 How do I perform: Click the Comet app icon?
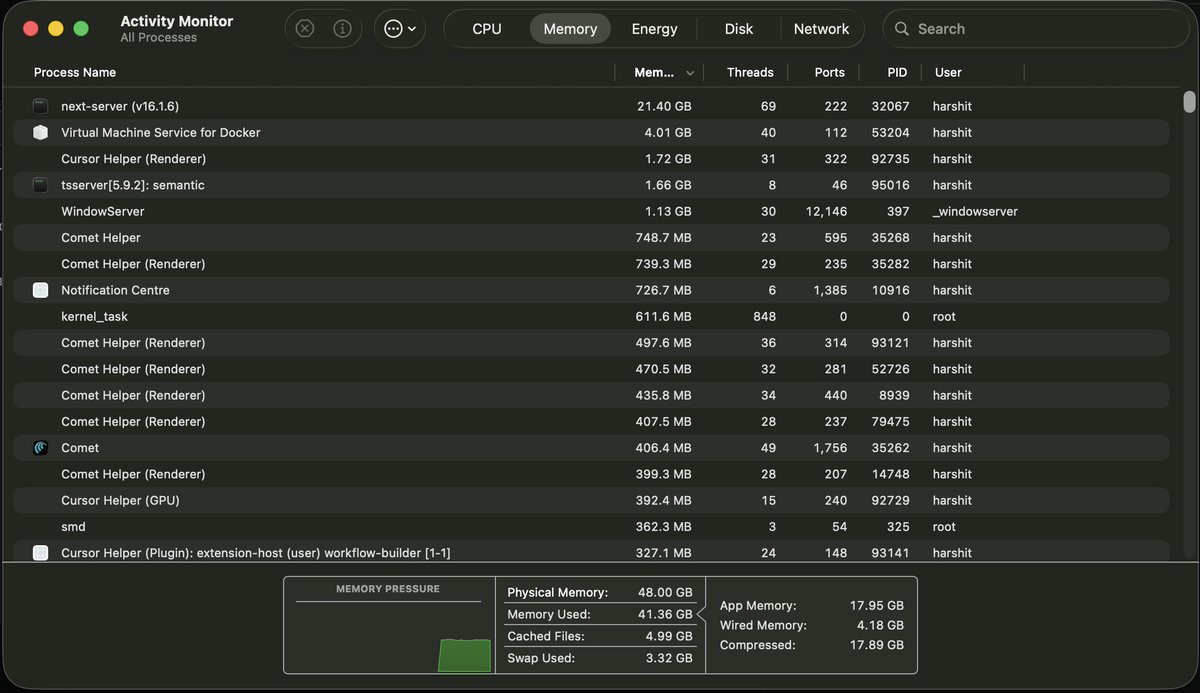click(40, 448)
